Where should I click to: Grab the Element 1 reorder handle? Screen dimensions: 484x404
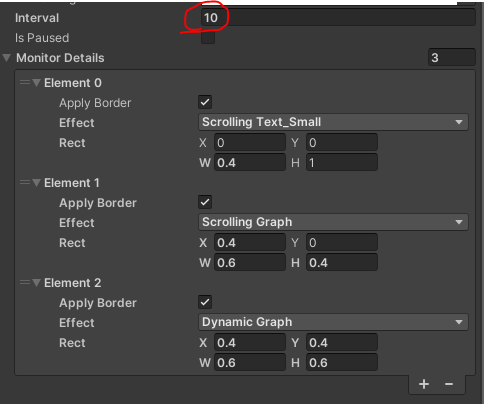(x=25, y=182)
